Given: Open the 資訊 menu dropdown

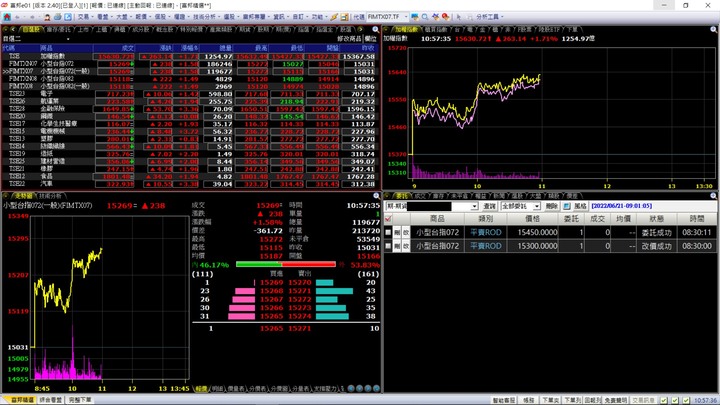Looking at the screenshot, I should (280, 17).
